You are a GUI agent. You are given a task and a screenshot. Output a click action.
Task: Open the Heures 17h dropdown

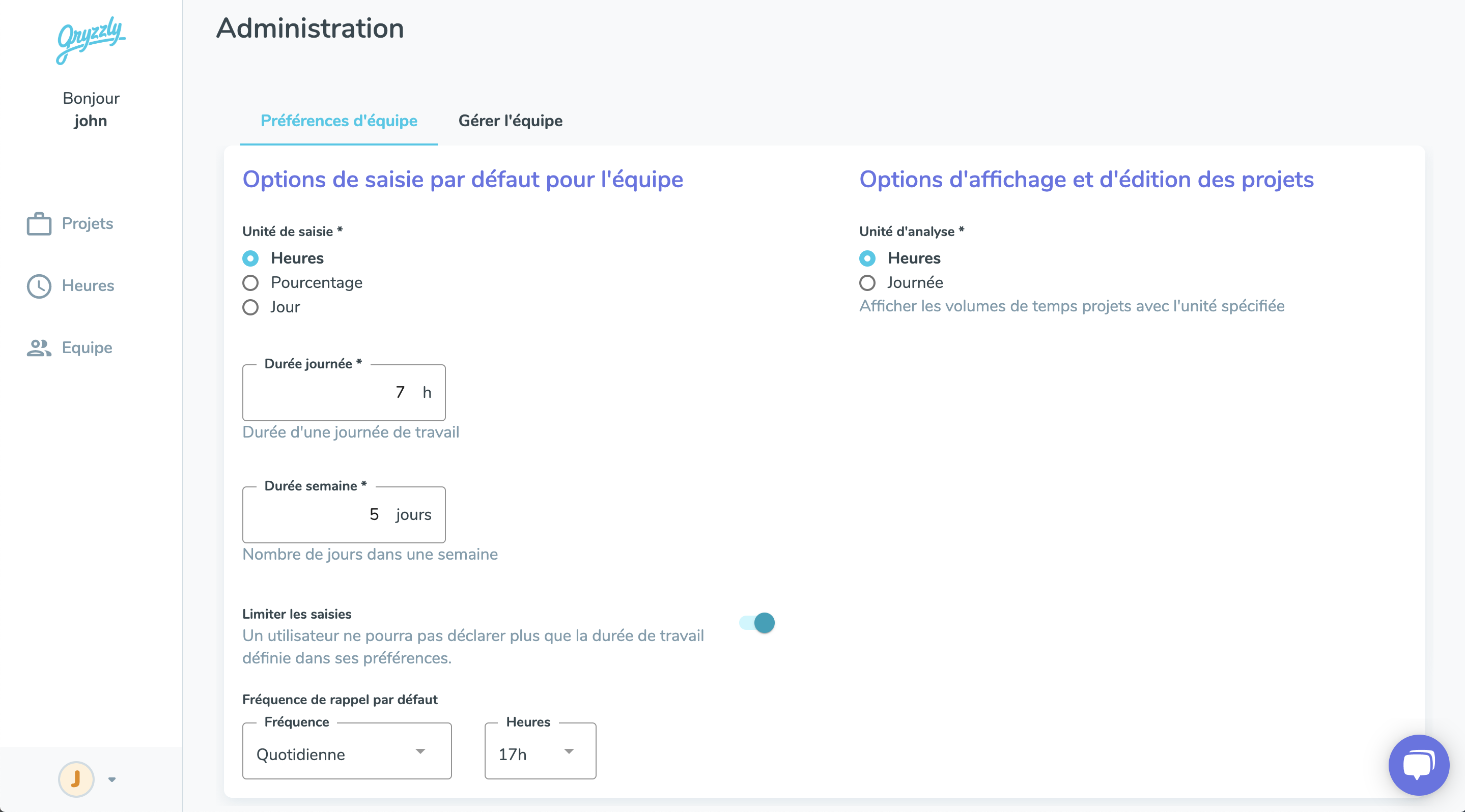pyautogui.click(x=540, y=751)
